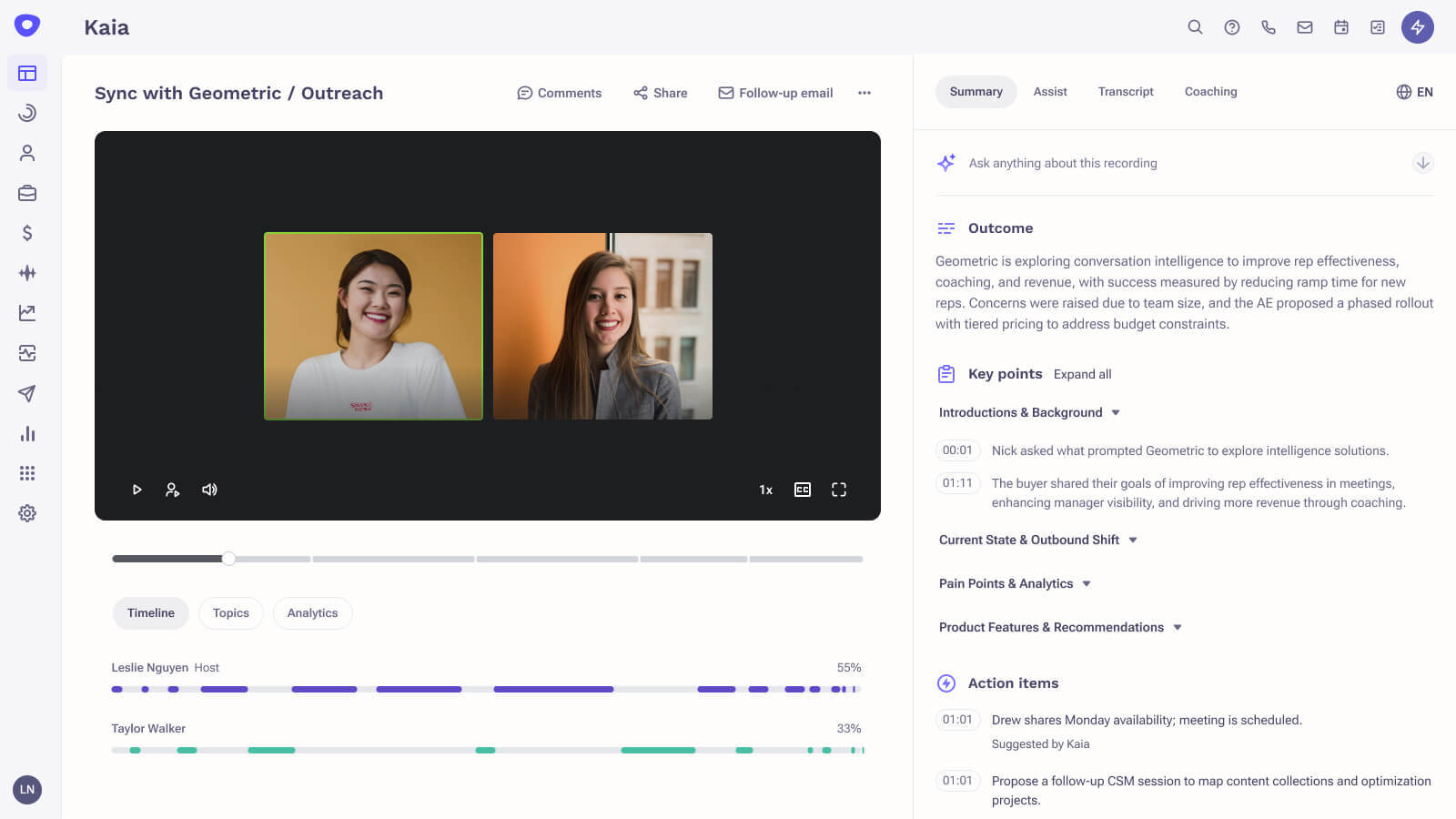The width and height of the screenshot is (1456, 819).
Task: Switch to the Transcript tab
Action: 1125,91
